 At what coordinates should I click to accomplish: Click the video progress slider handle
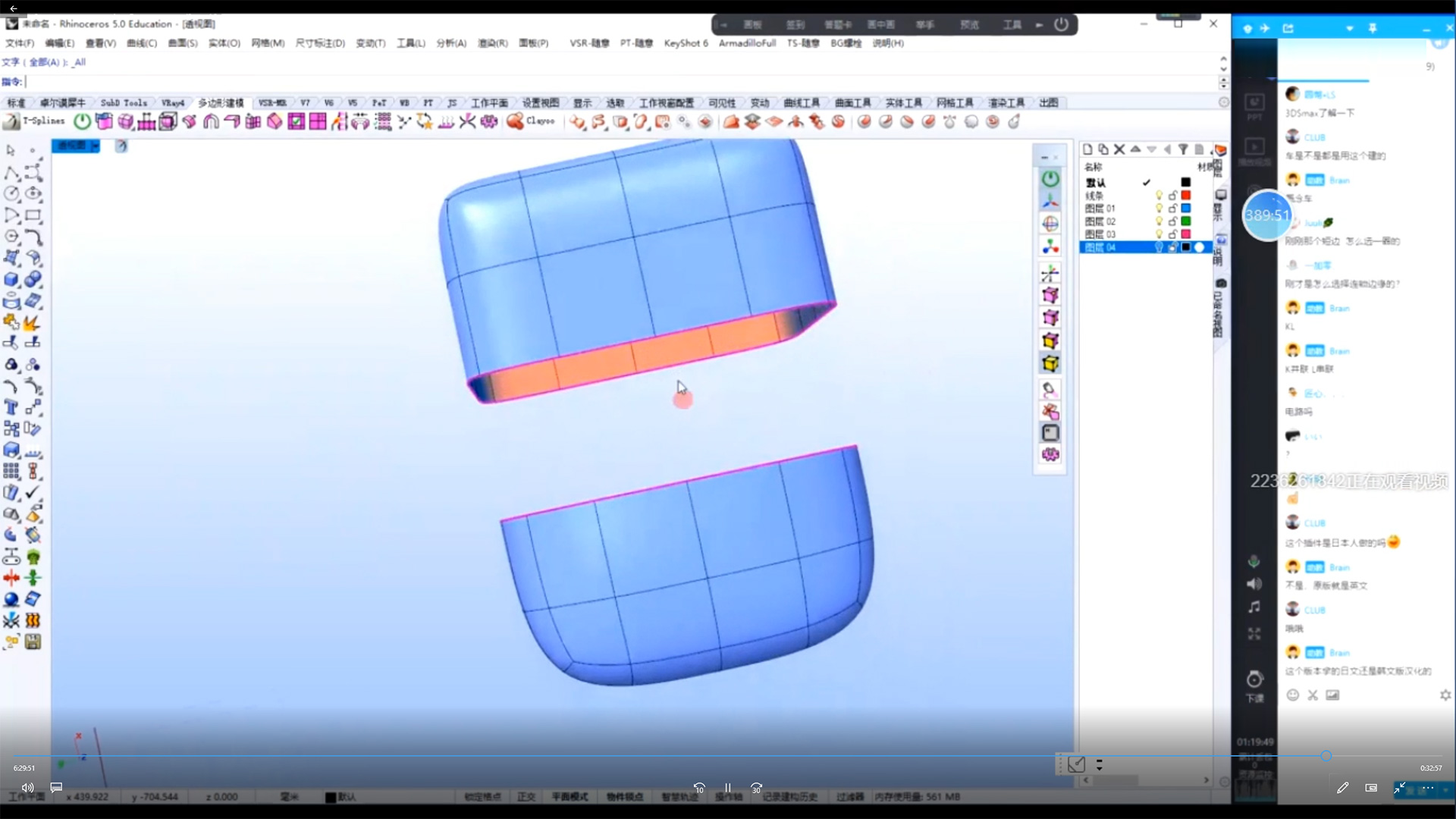(1326, 756)
